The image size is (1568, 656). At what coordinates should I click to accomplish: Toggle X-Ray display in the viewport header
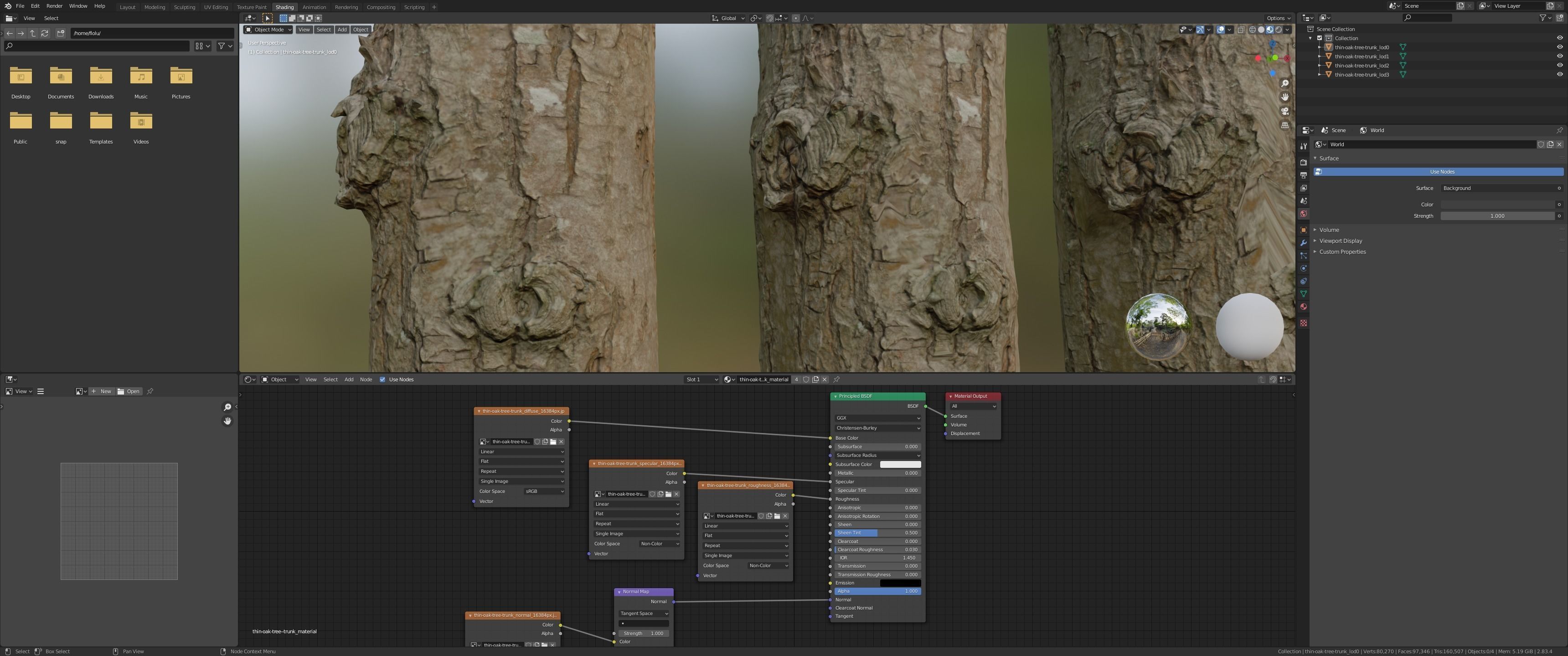click(1241, 29)
